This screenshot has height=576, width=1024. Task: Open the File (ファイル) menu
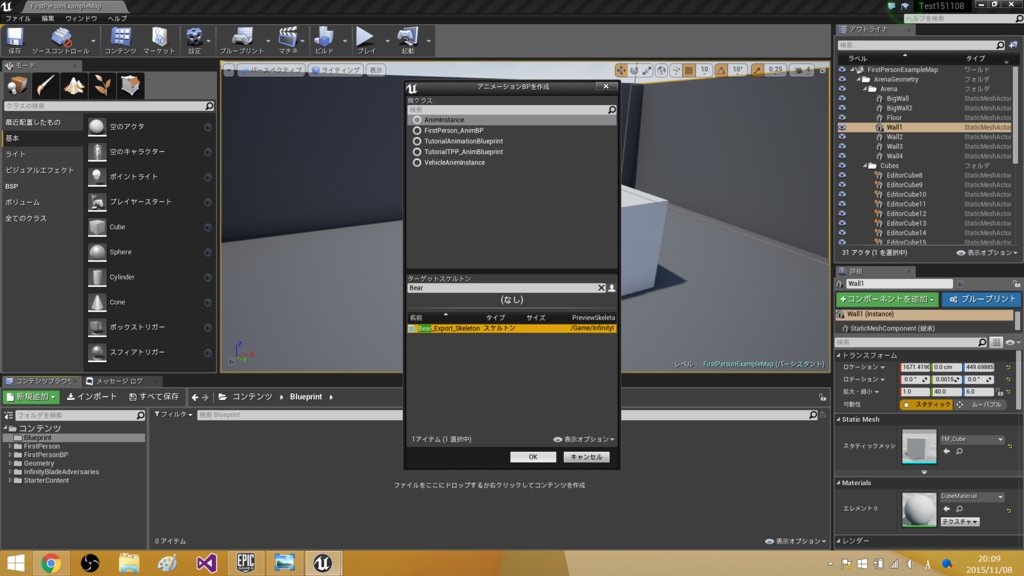[18, 19]
